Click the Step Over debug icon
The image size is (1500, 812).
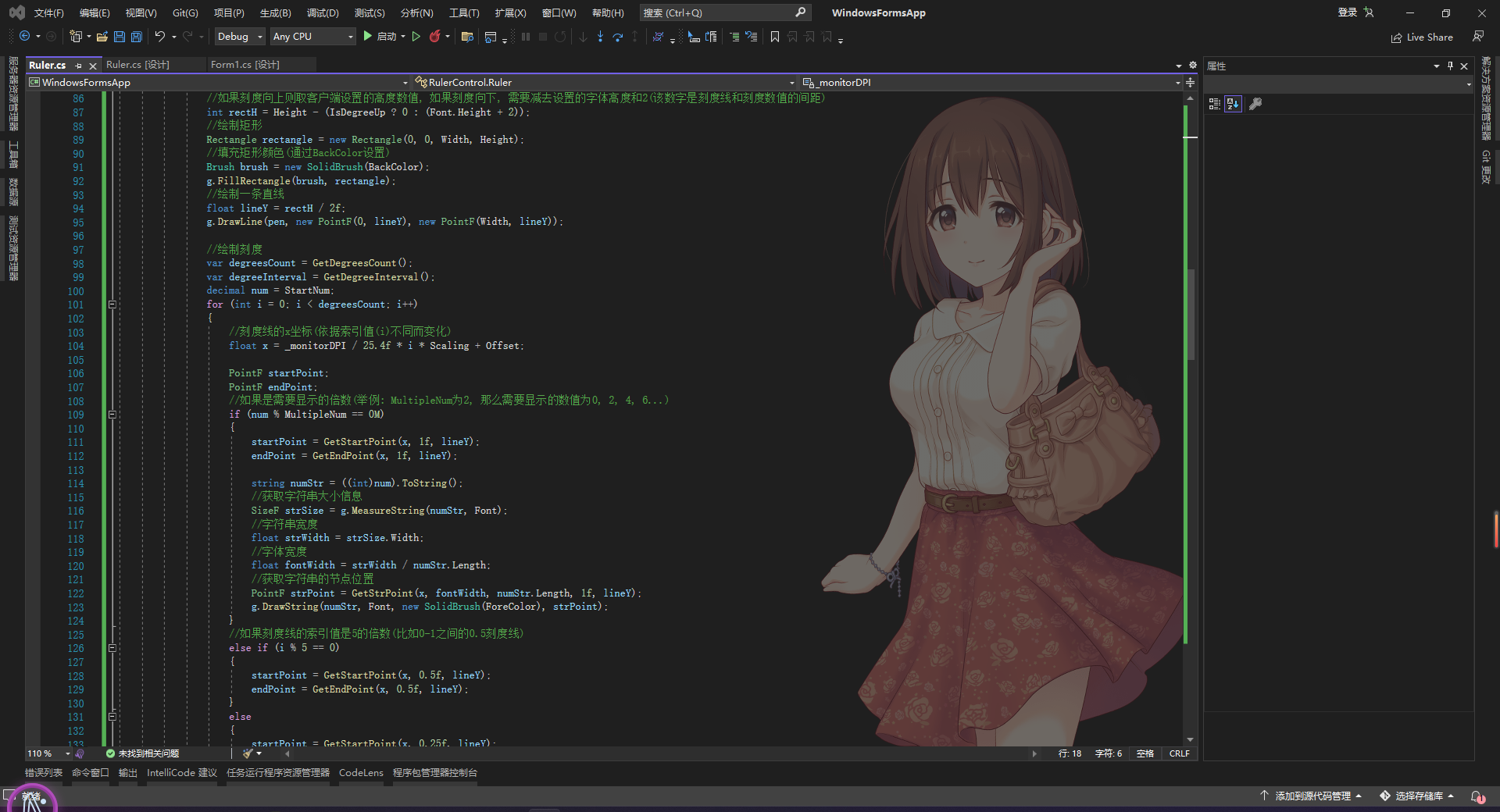click(617, 36)
